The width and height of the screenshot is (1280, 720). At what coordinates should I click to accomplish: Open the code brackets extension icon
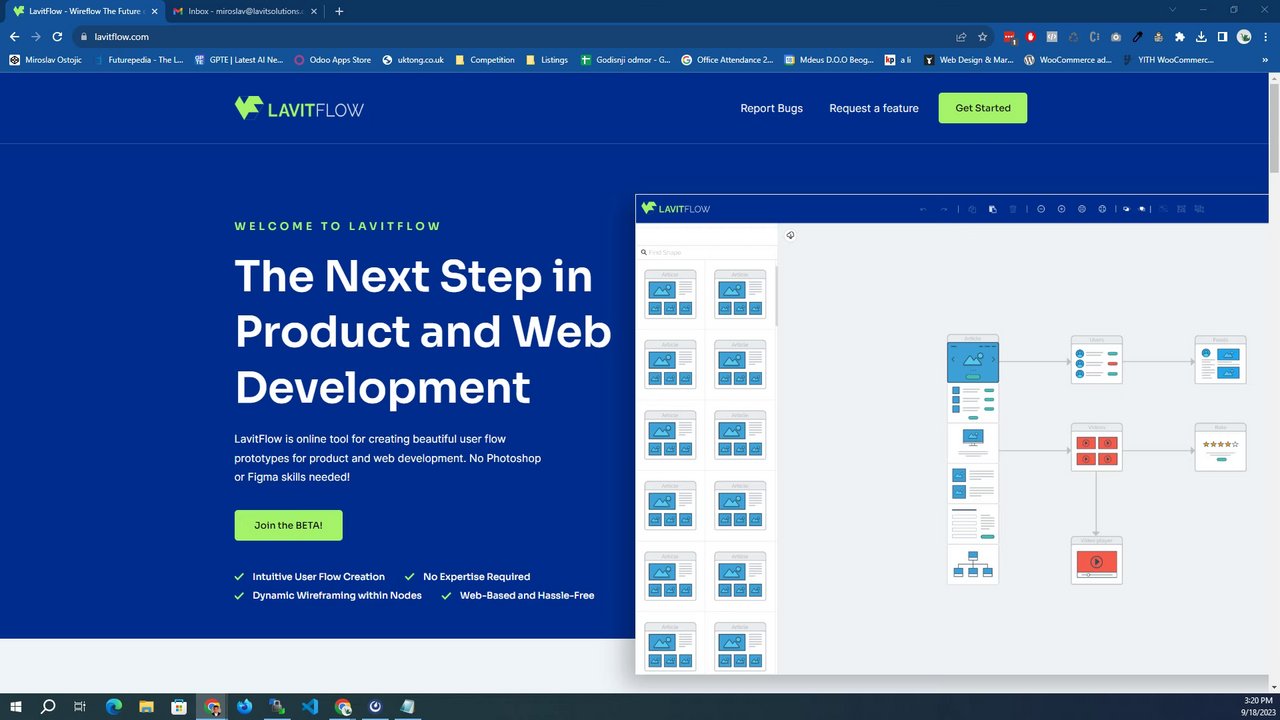tap(1052, 37)
